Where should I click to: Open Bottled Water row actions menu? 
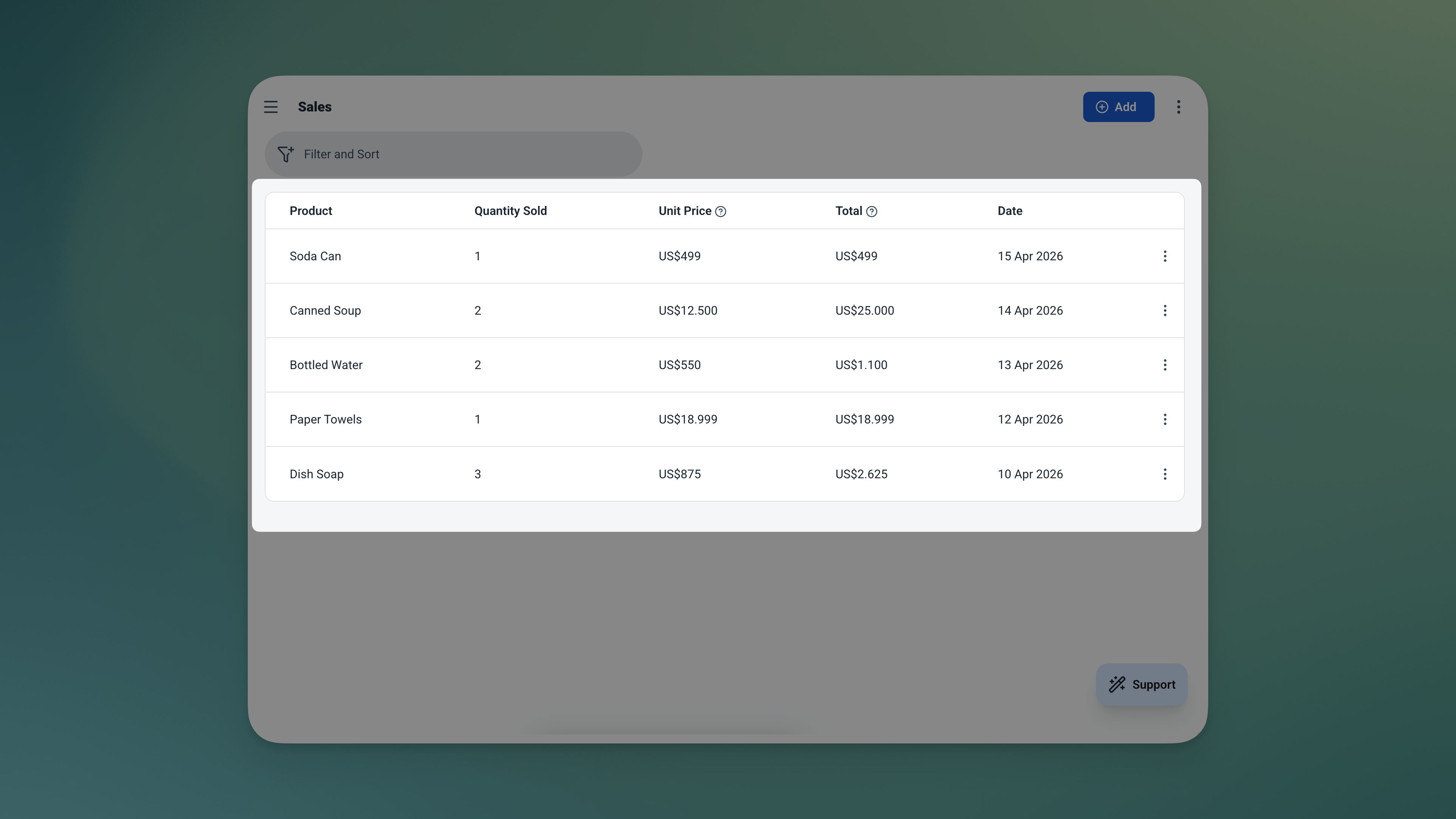(x=1165, y=365)
